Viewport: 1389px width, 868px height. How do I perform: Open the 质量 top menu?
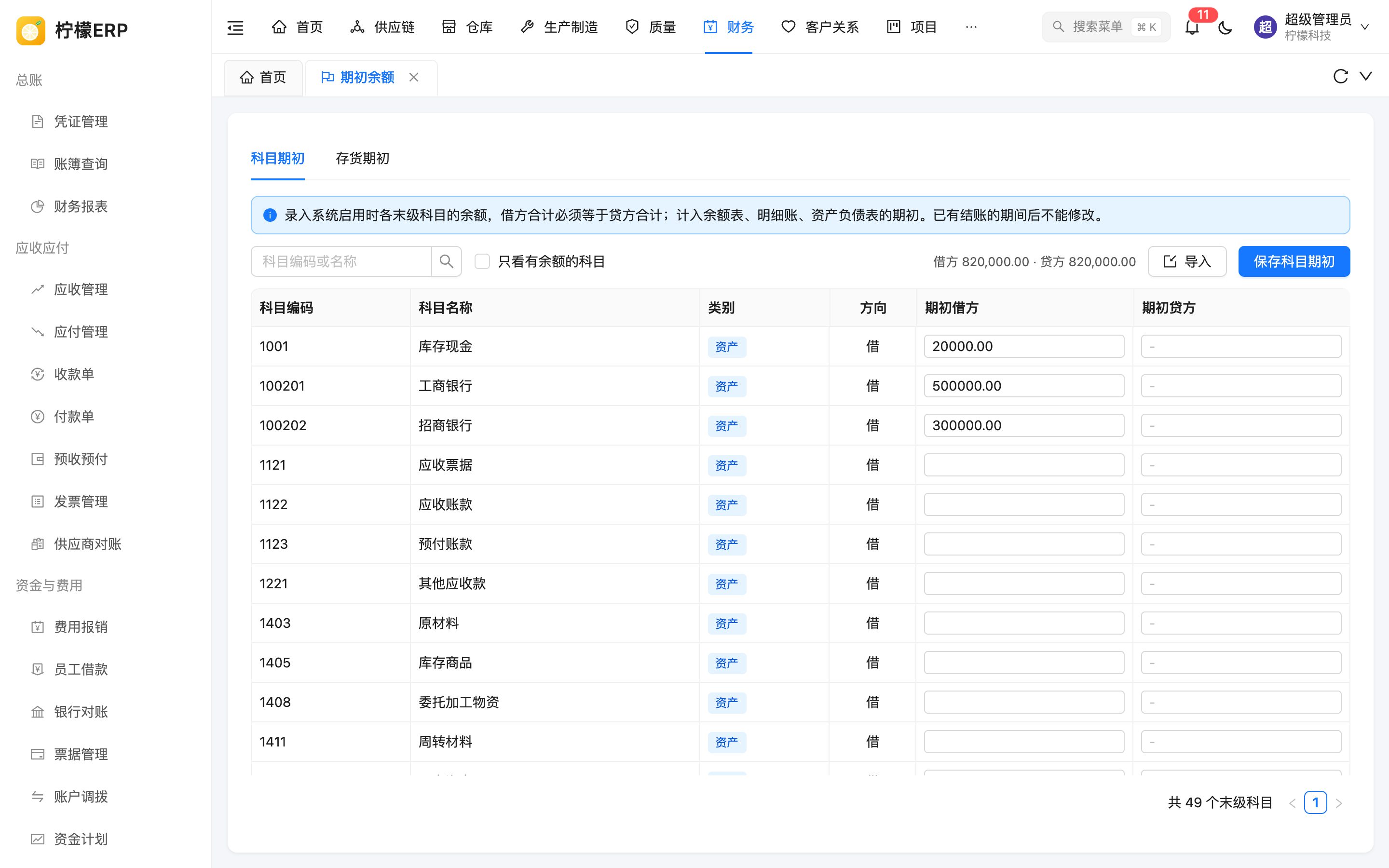pyautogui.click(x=650, y=27)
